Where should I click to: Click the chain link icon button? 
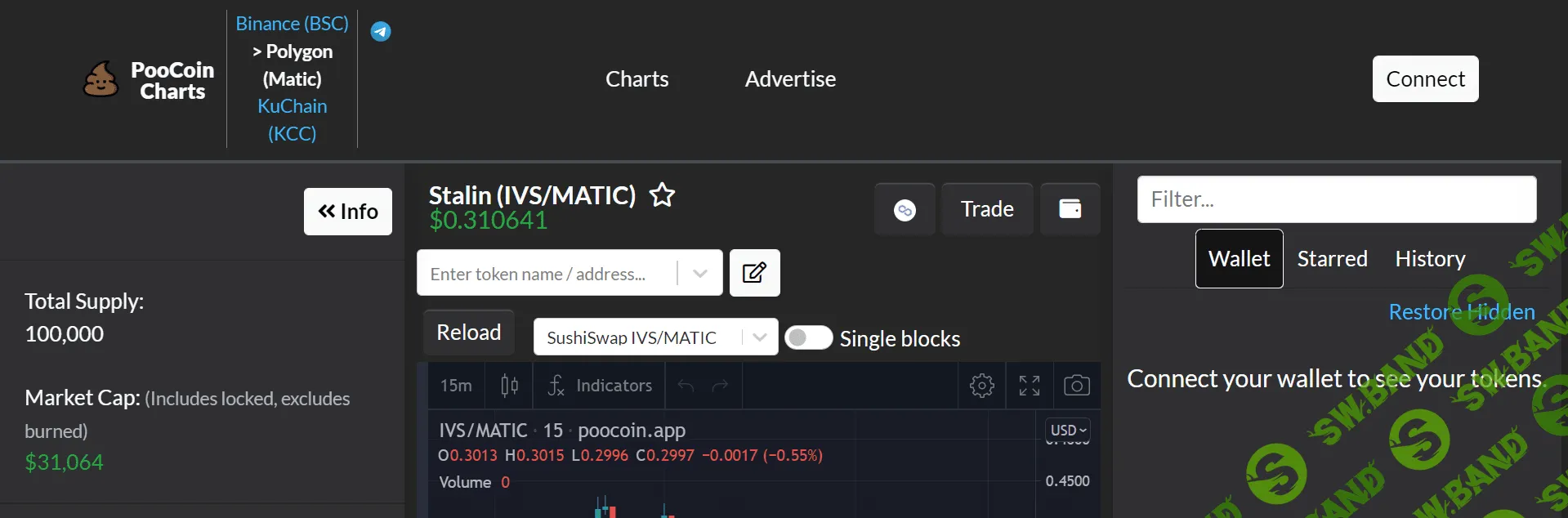pyautogui.click(x=905, y=210)
